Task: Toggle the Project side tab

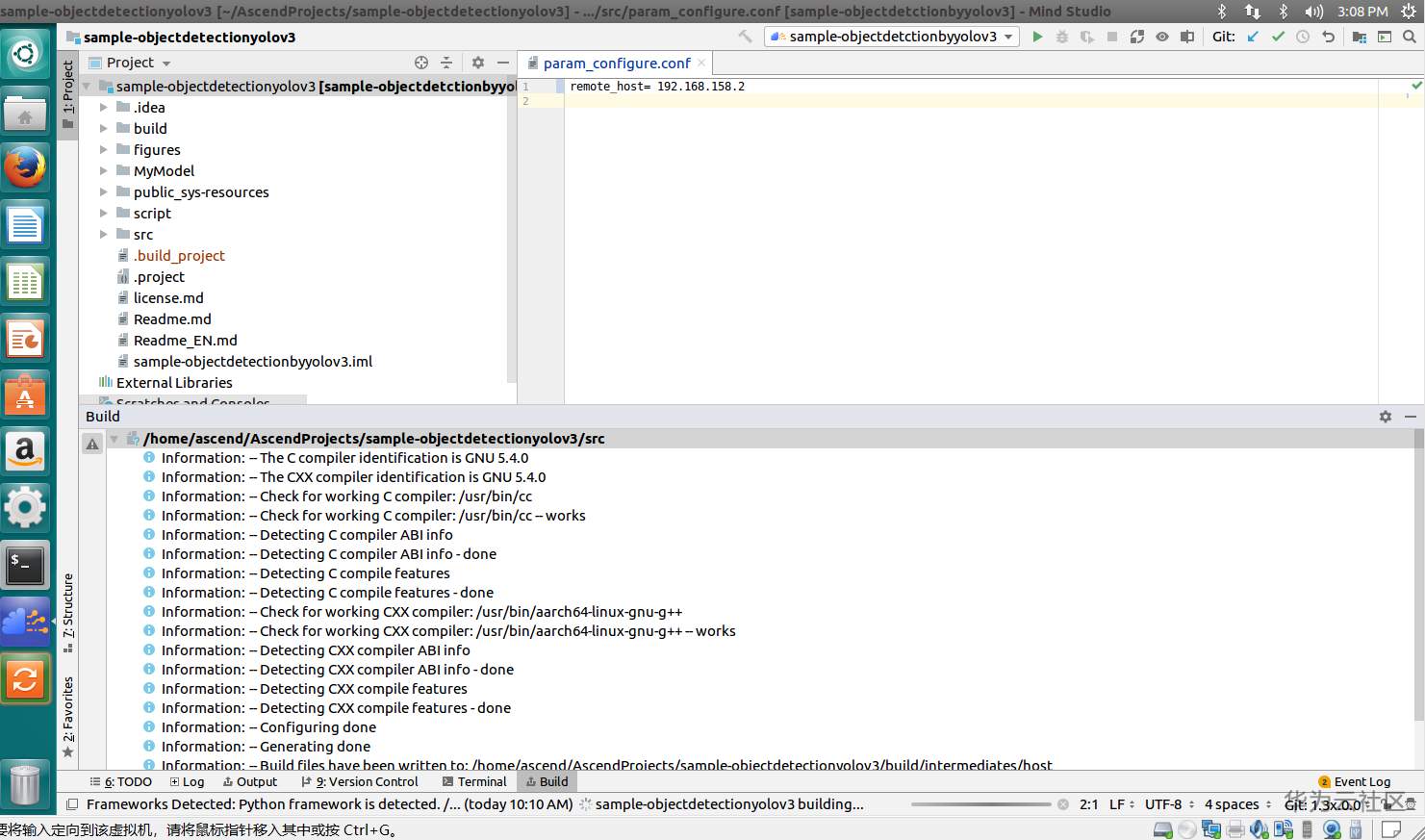Action: (67, 94)
